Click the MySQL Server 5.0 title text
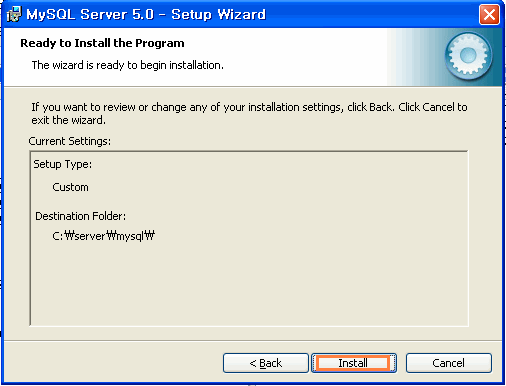 (x=146, y=15)
